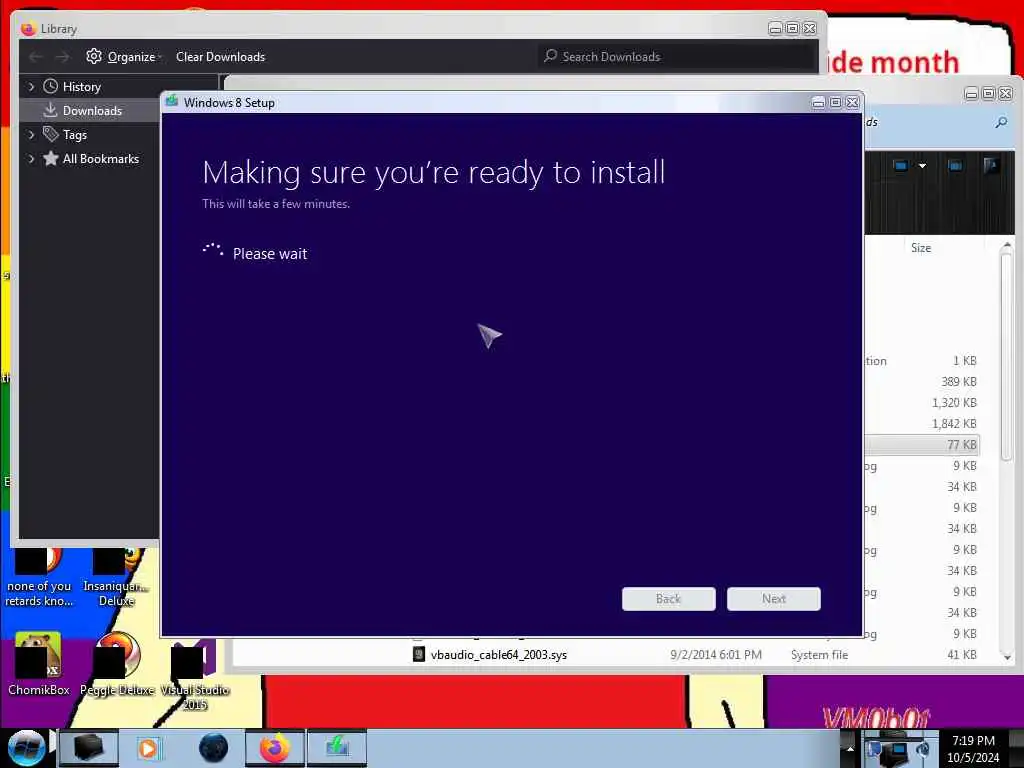The height and width of the screenshot is (768, 1024).
Task: Click the Windows 8 Setup title bar icon
Action: (x=172, y=102)
